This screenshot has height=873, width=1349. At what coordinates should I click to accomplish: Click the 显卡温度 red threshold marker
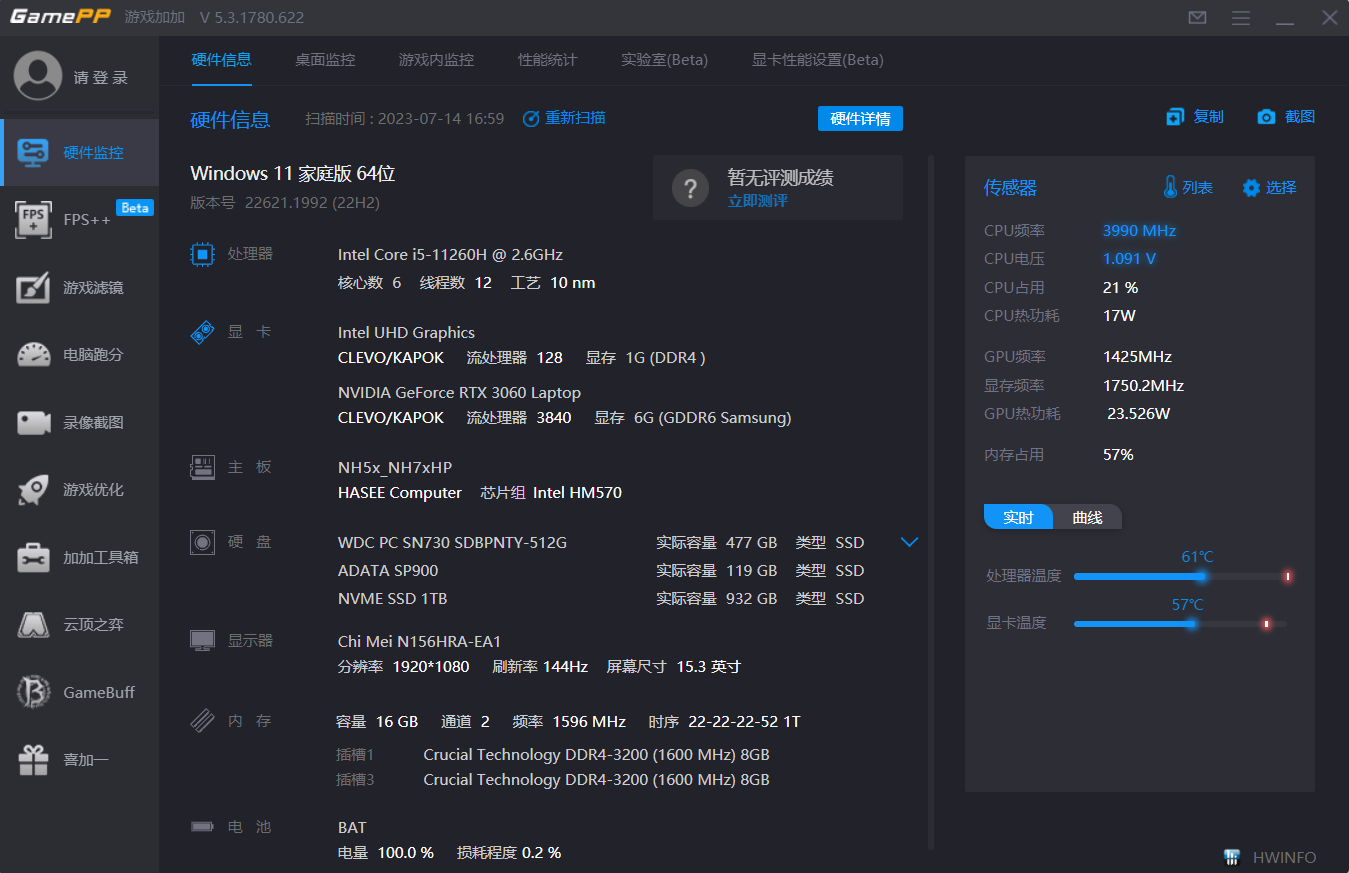click(x=1266, y=624)
